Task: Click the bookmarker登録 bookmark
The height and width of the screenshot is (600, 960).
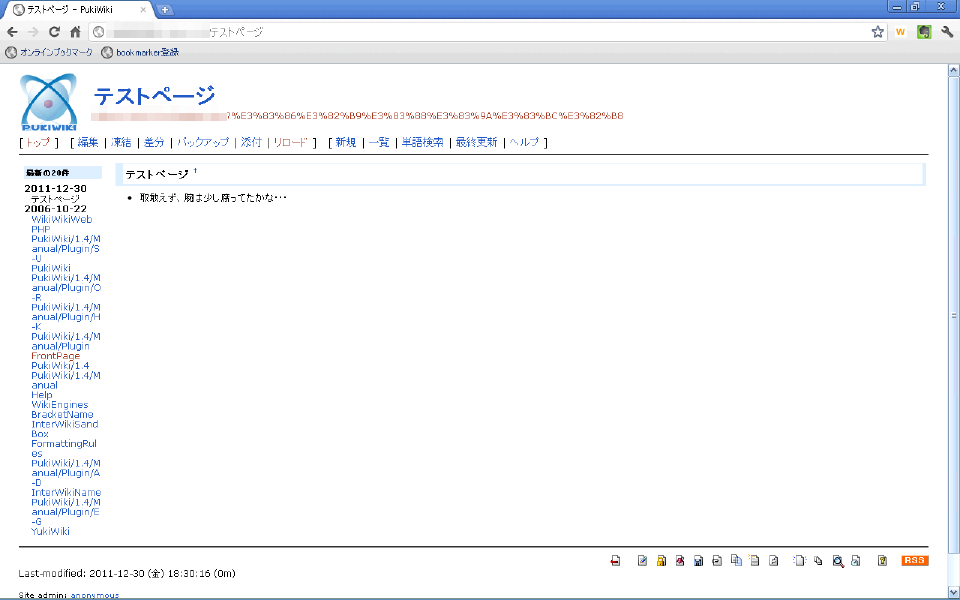Action: pos(140,53)
